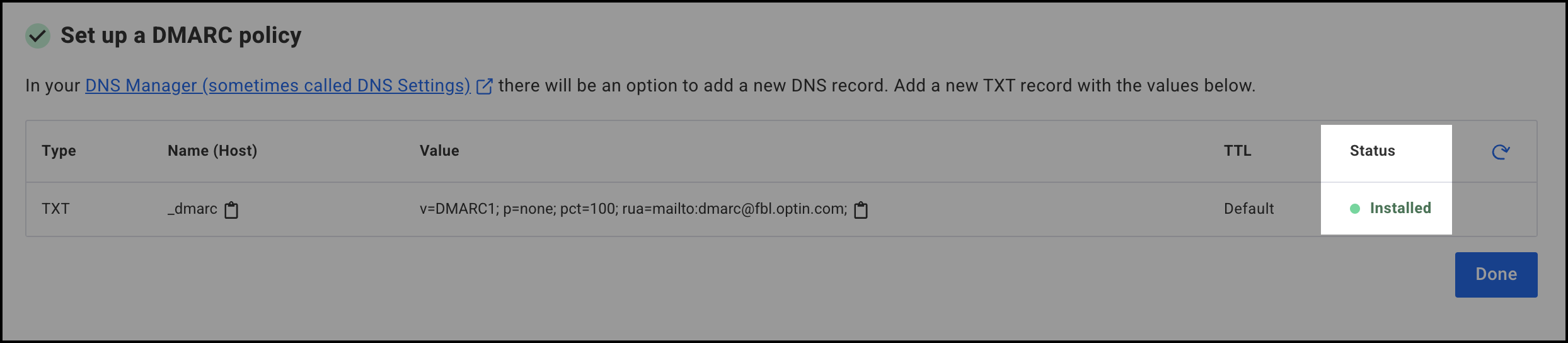Viewport: 1568px width, 343px height.
Task: Copy the DMARC record value
Action: pos(860,209)
